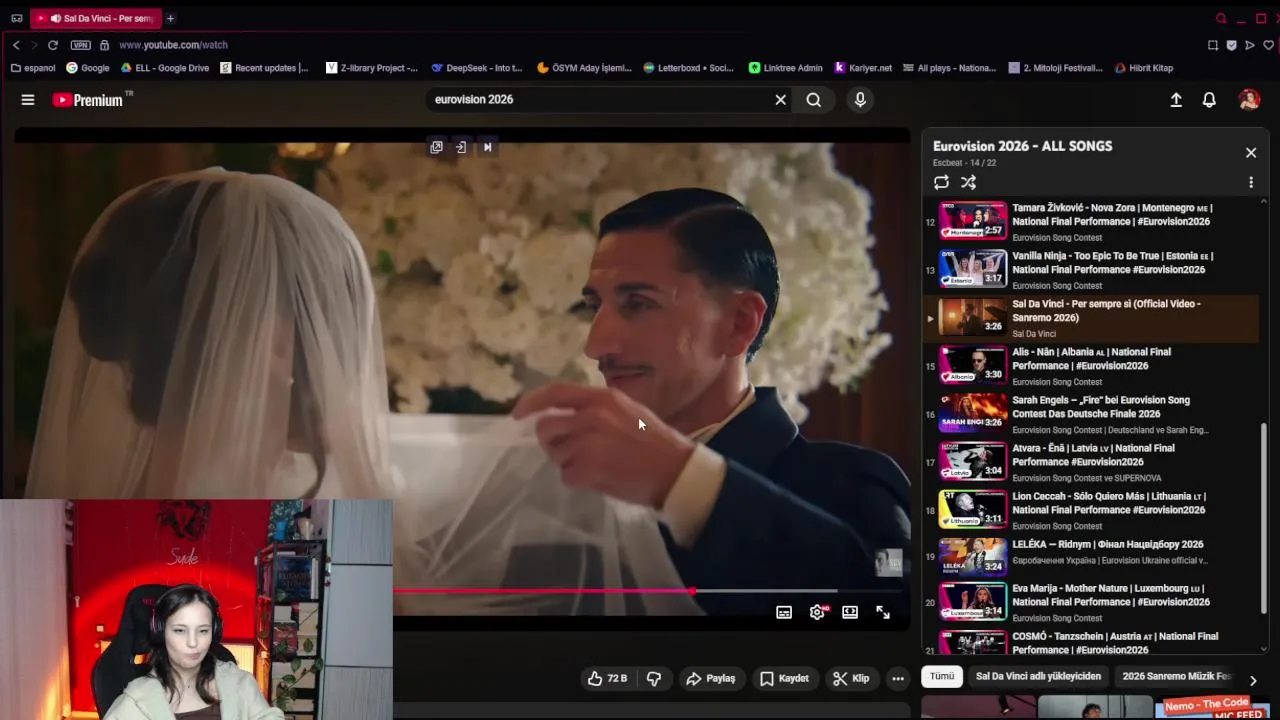Open the YouTube notifications bell
The width and height of the screenshot is (1280, 720).
point(1209,100)
